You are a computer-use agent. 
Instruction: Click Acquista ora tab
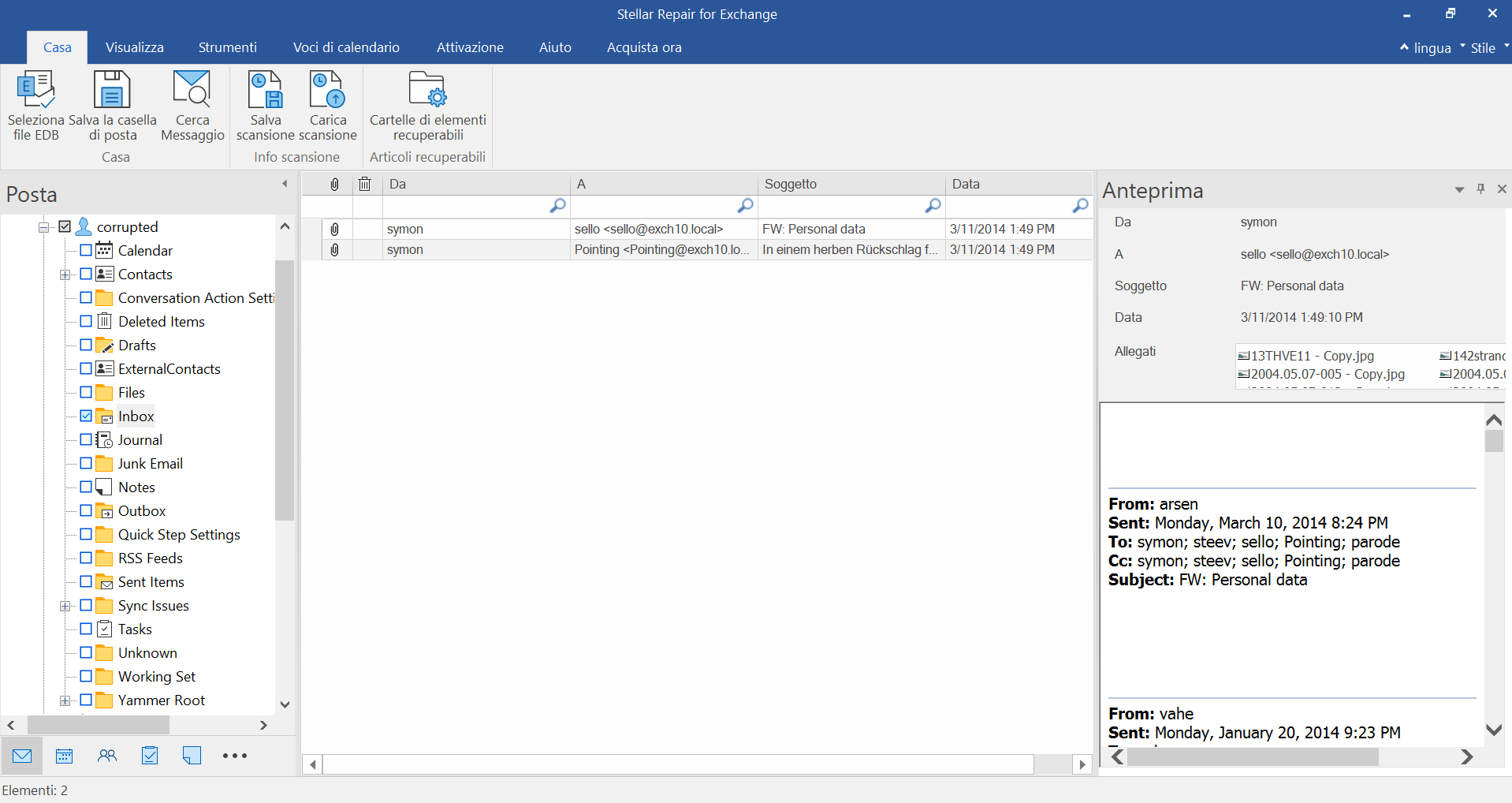point(644,47)
